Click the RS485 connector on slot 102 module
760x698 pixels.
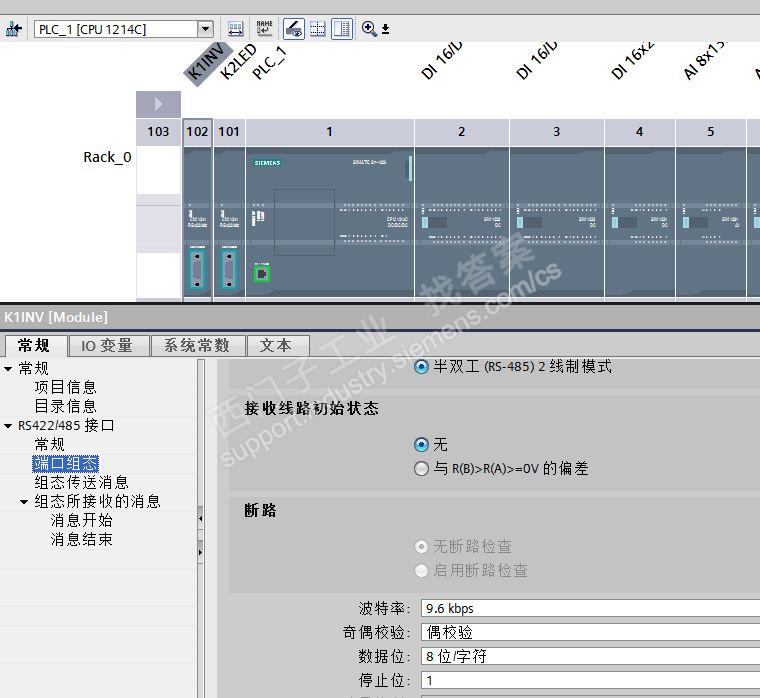pyautogui.click(x=197, y=270)
